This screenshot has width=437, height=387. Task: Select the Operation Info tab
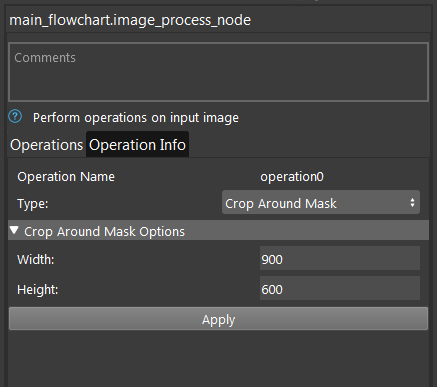click(137, 145)
